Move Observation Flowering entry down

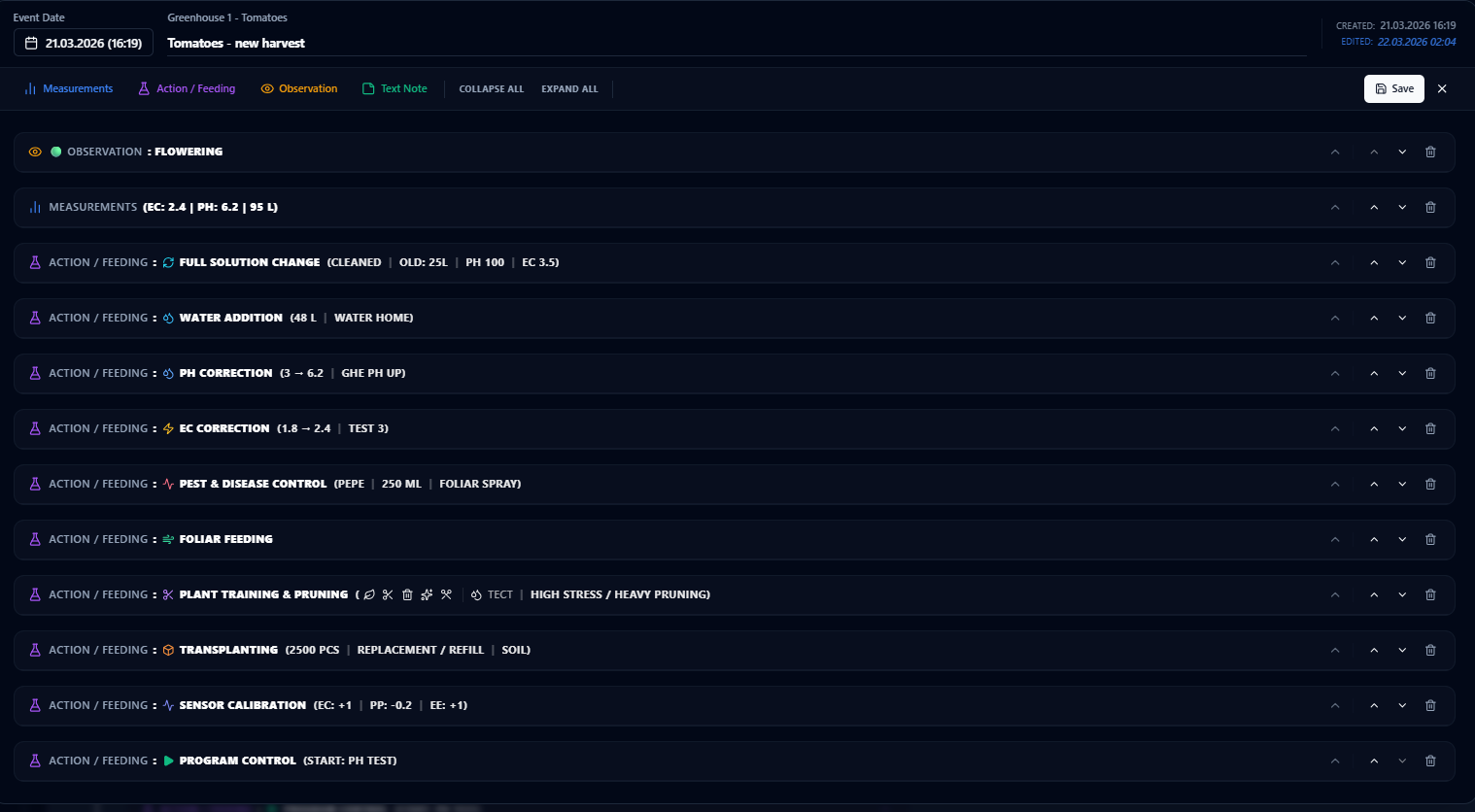coord(1402,152)
